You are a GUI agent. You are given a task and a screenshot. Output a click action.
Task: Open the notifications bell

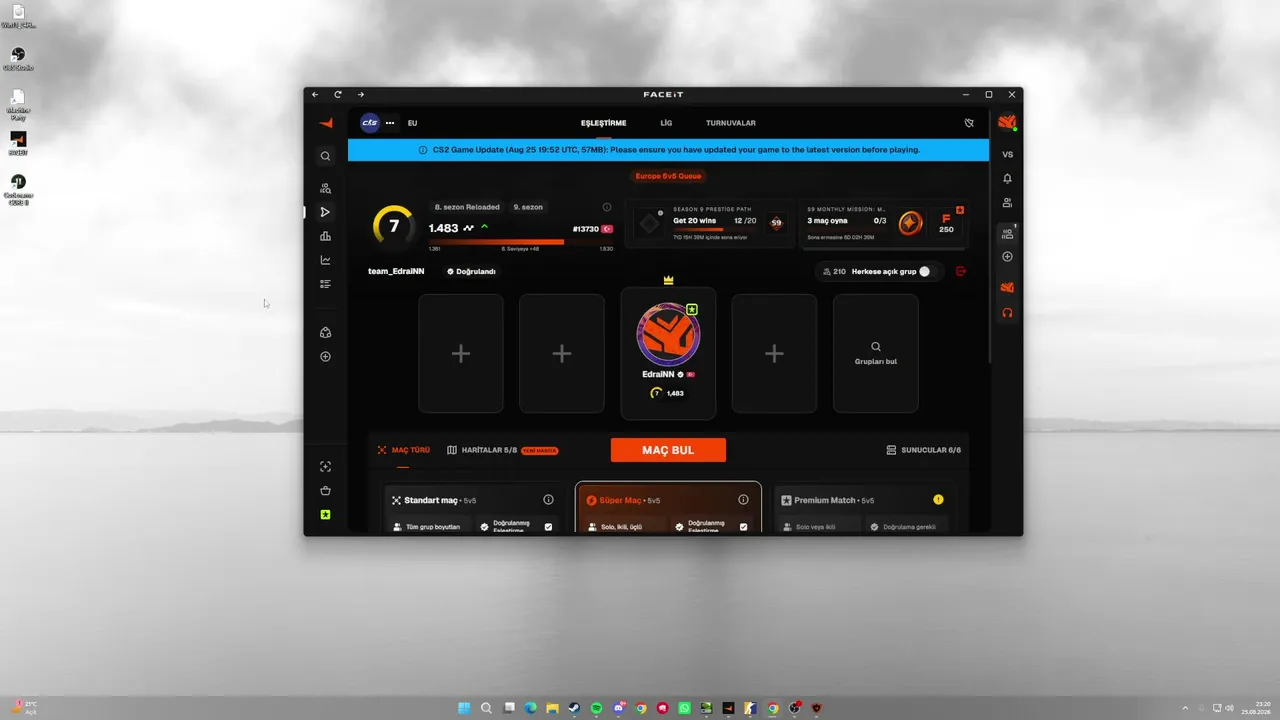tap(1007, 179)
